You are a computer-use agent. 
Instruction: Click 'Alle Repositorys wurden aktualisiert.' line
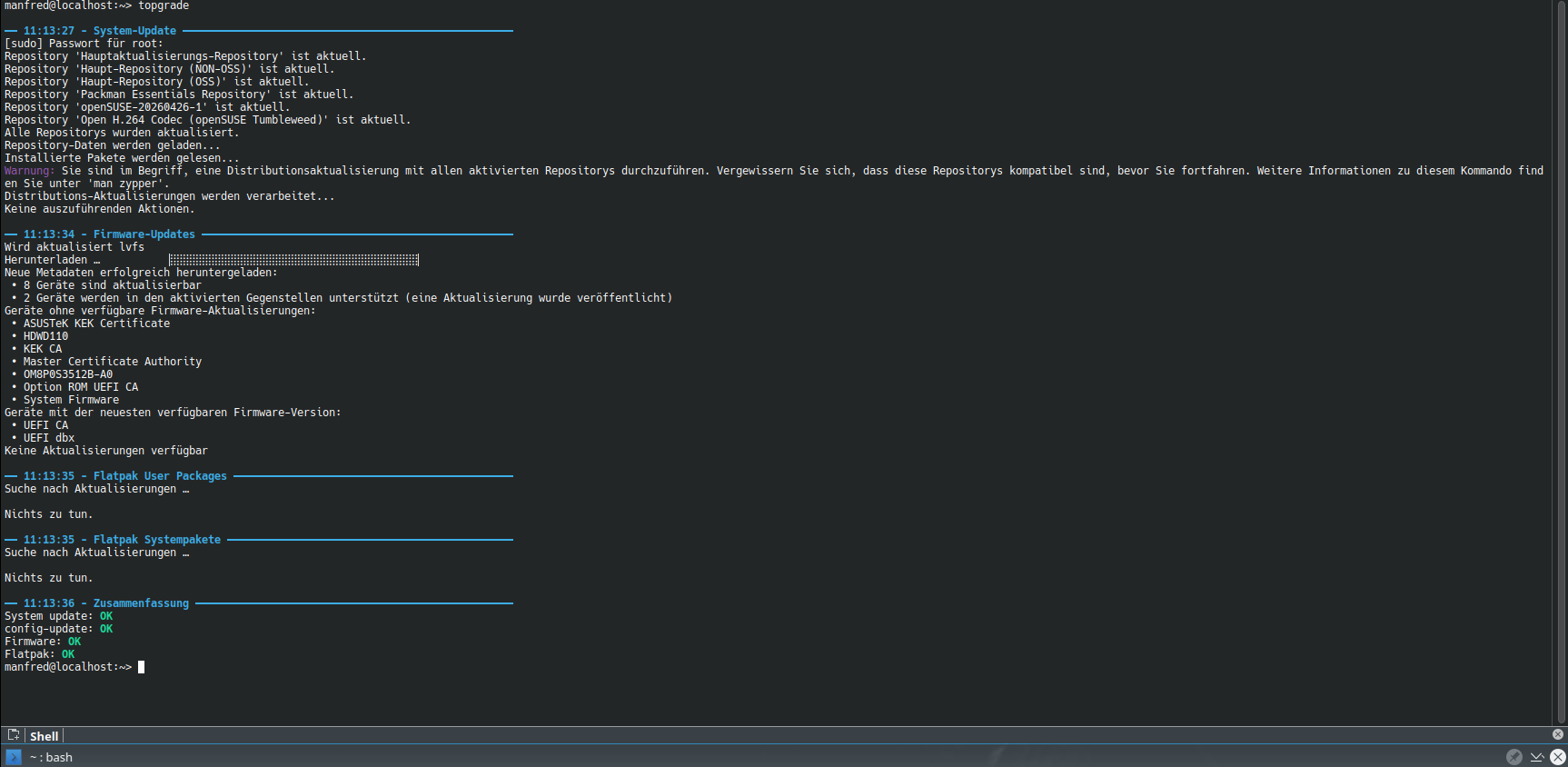122,133
